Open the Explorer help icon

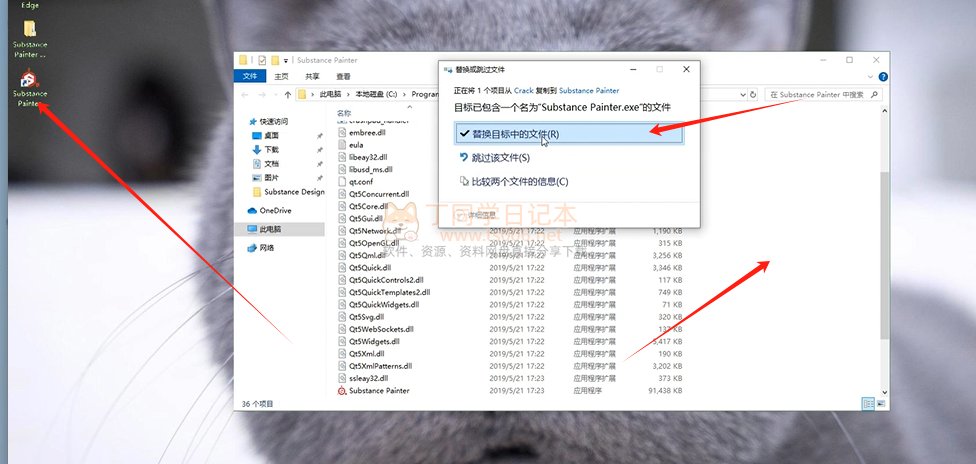[x=883, y=77]
